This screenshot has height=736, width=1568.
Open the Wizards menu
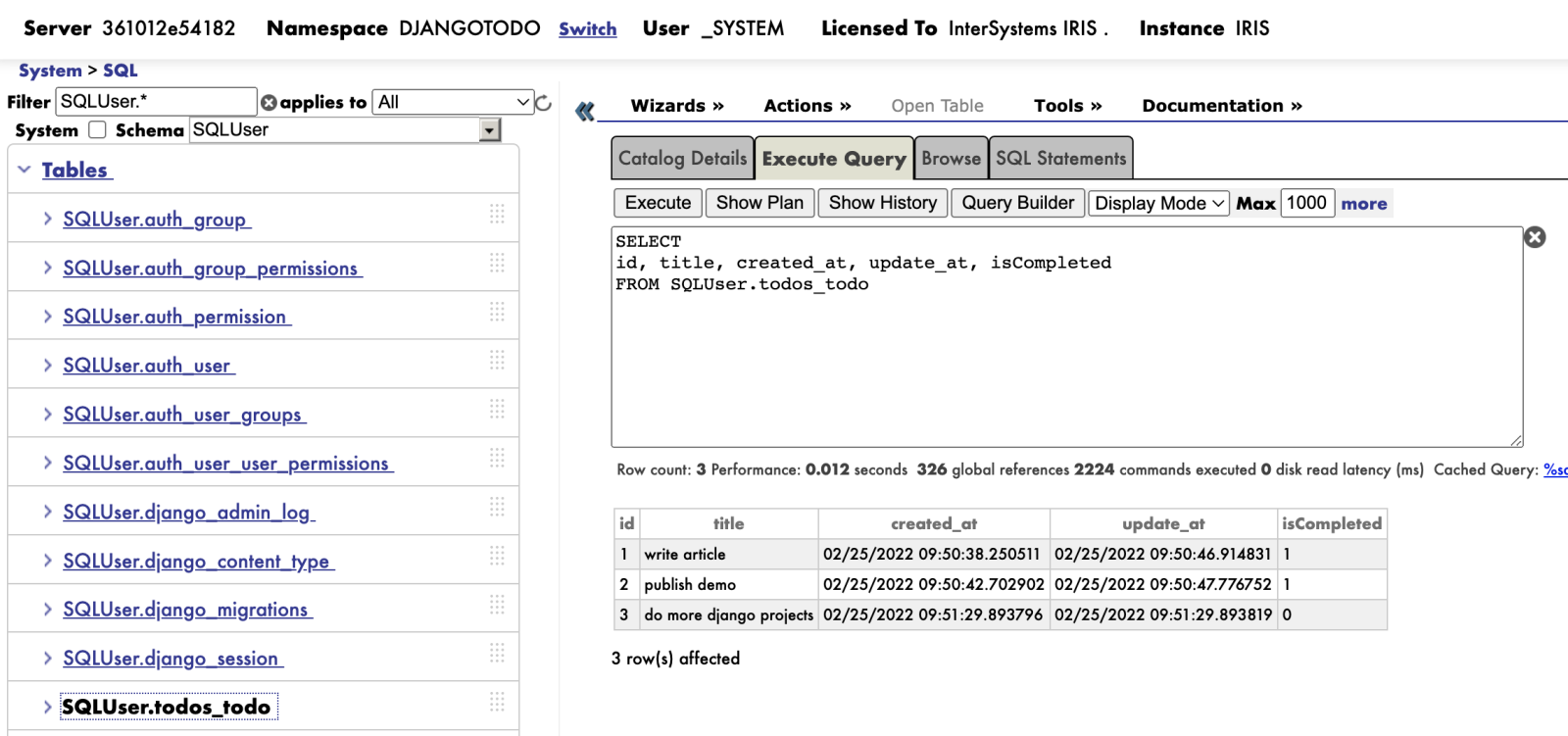pyautogui.click(x=676, y=106)
